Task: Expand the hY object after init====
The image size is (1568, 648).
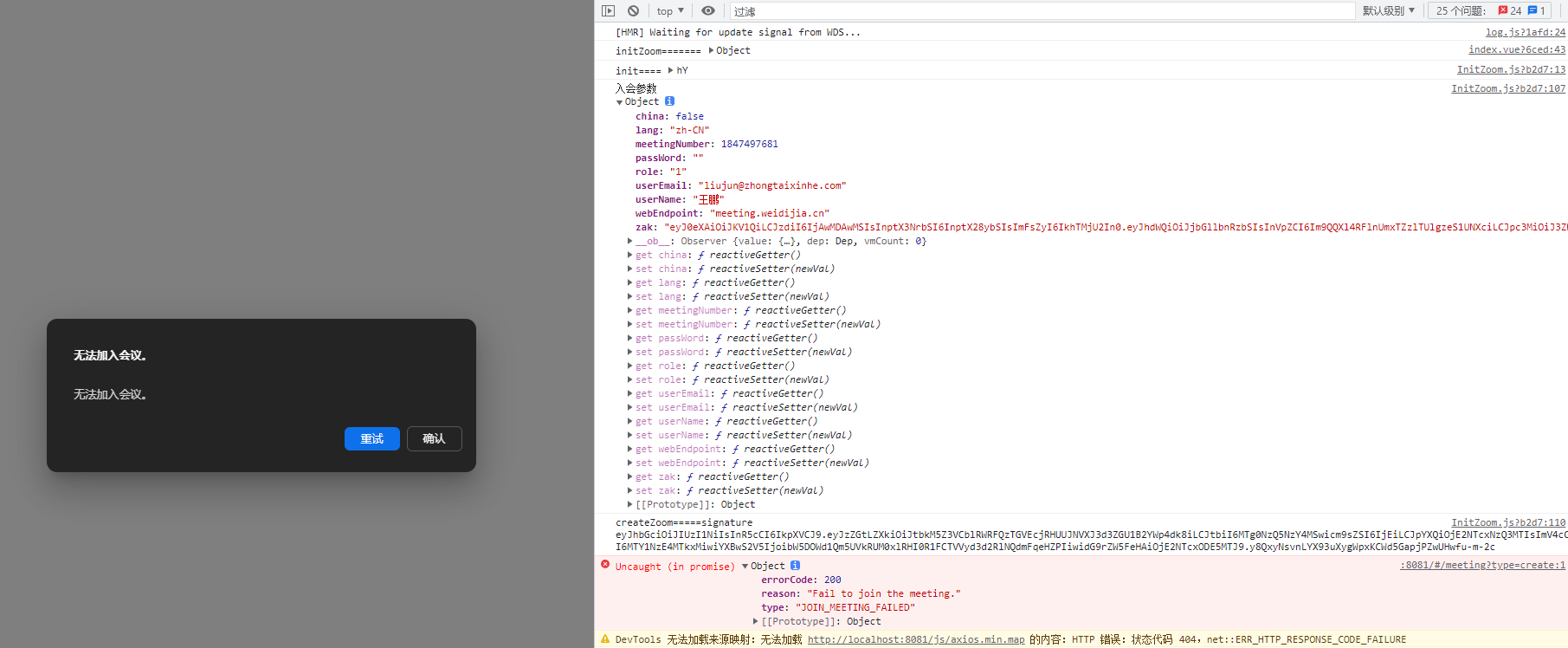Action: coord(670,70)
